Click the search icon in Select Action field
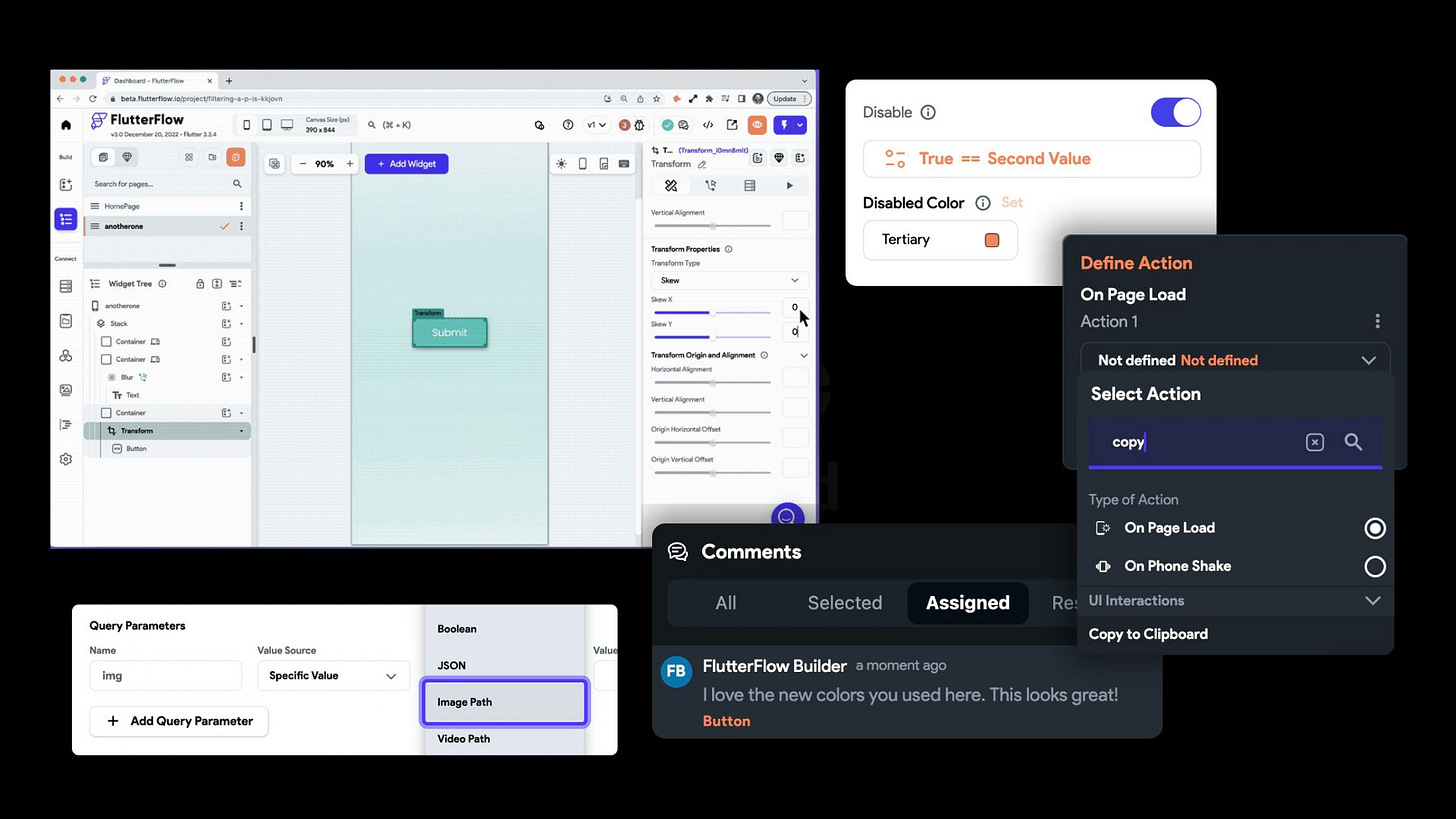The width and height of the screenshot is (1456, 819). (1353, 442)
